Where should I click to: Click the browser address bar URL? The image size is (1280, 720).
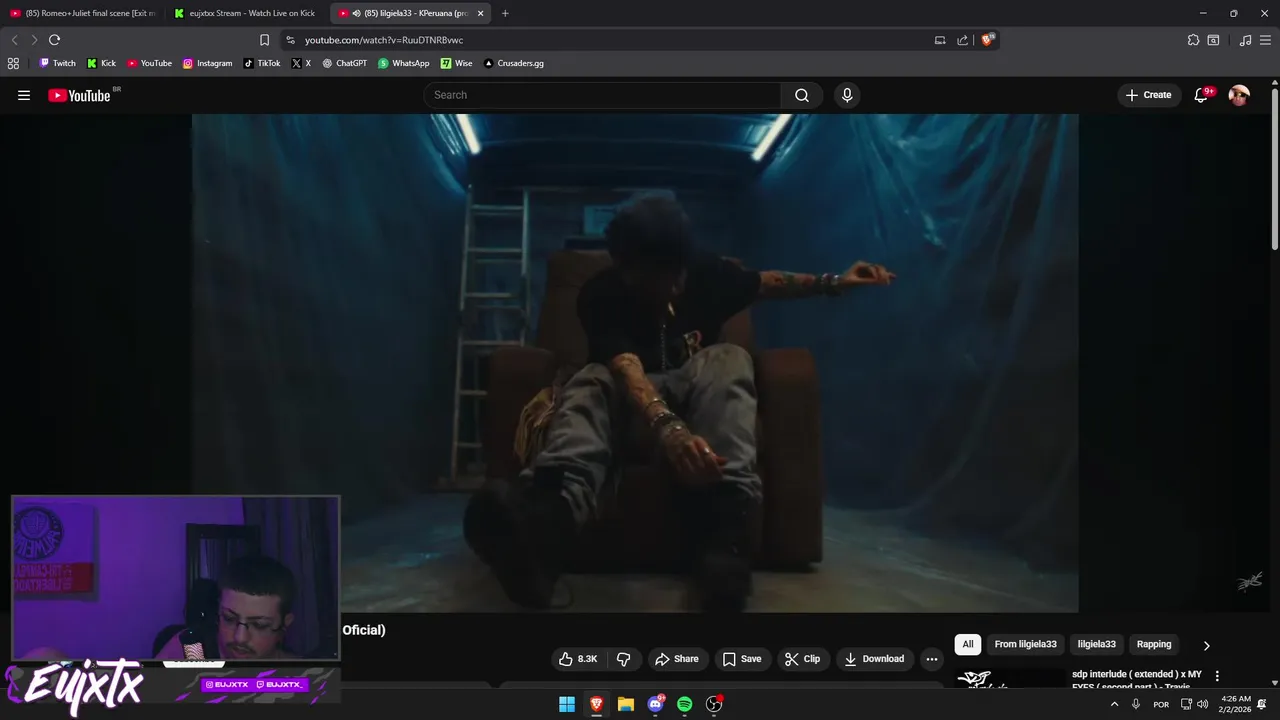[384, 40]
